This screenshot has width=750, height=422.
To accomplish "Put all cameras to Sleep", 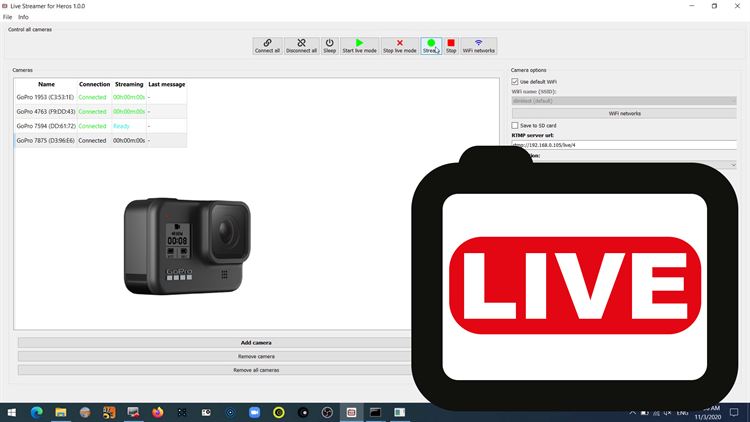I will (330, 46).
